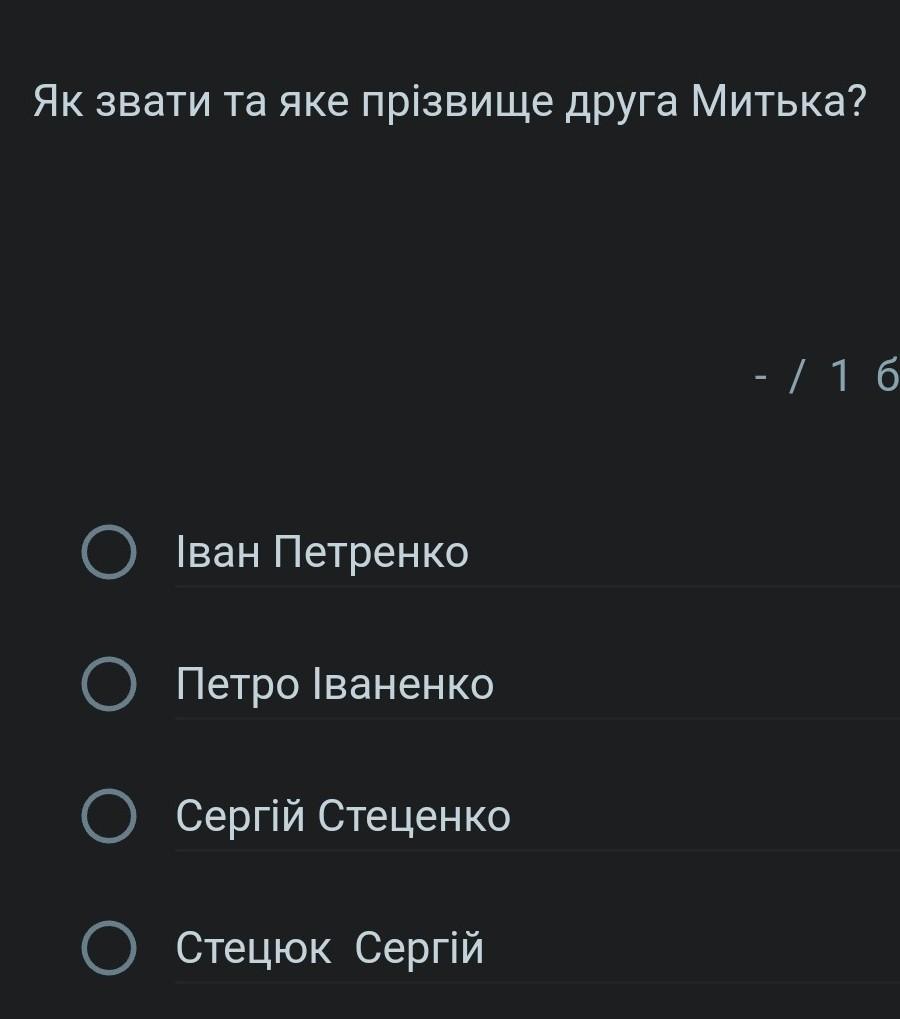The width and height of the screenshot is (900, 1019).
Task: Select the radio button for Іван Петренко
Action: (x=108, y=553)
